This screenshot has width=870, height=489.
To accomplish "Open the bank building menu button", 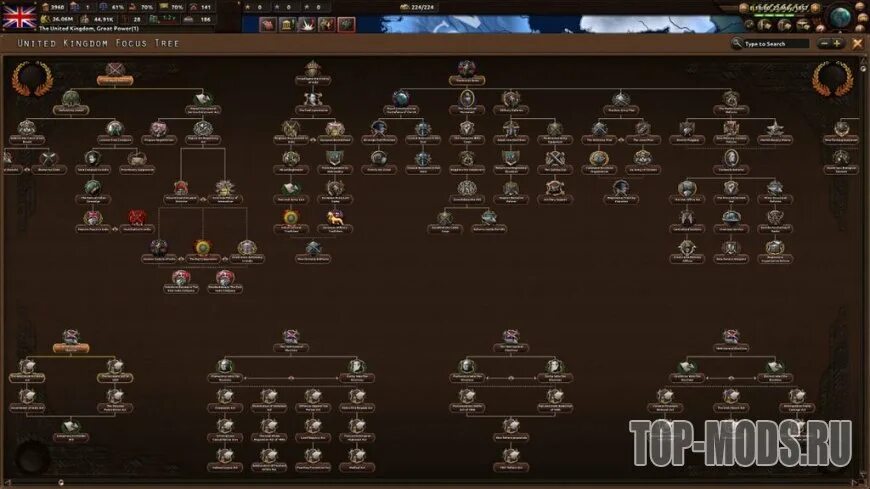I will 287,24.
